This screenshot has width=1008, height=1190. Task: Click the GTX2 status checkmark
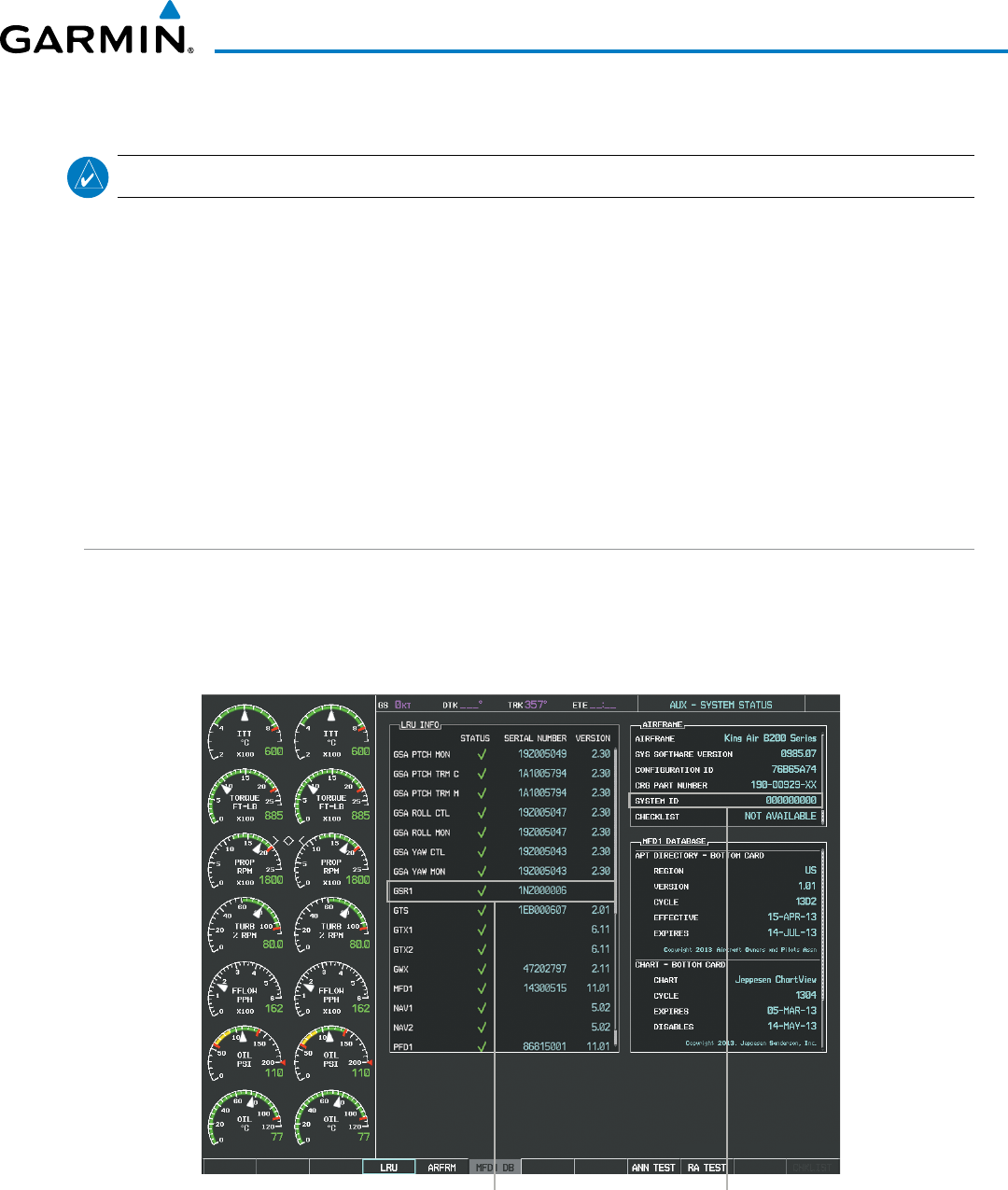point(482,950)
